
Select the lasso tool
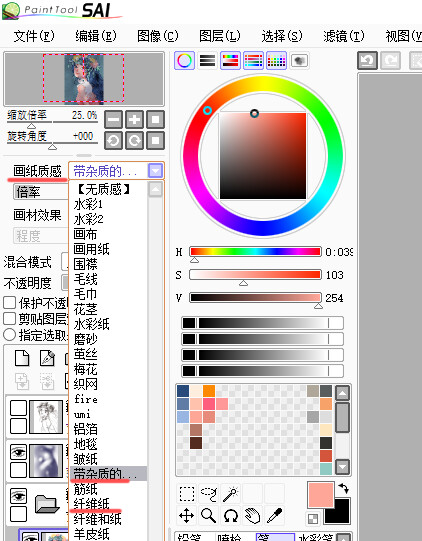point(209,494)
